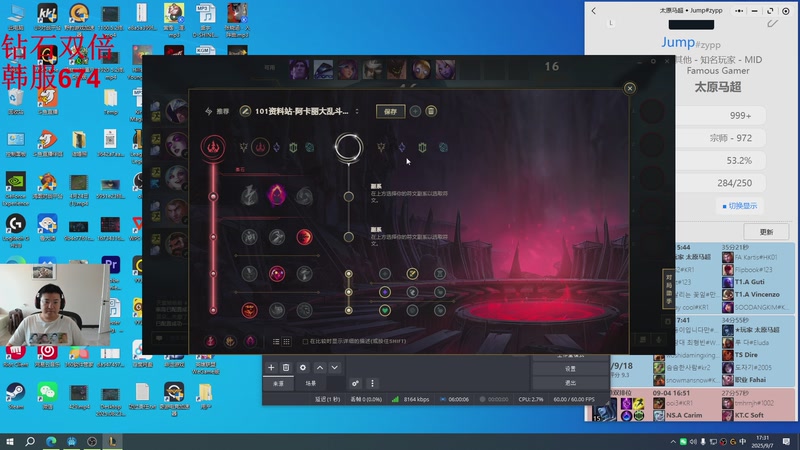Choose Cheap Shot rune in first row
Viewport: 800px width, 450px height.
click(x=249, y=237)
